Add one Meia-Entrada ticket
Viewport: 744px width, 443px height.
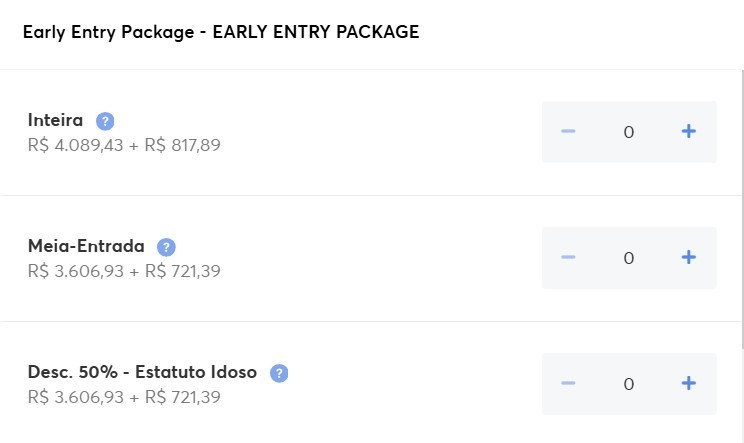tap(688, 257)
